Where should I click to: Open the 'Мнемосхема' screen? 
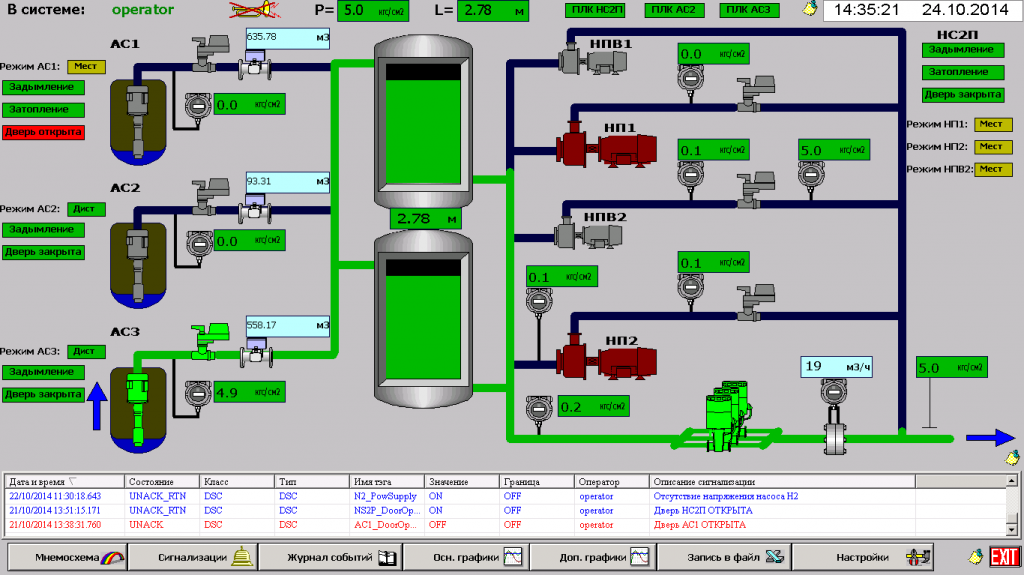click(x=69, y=557)
